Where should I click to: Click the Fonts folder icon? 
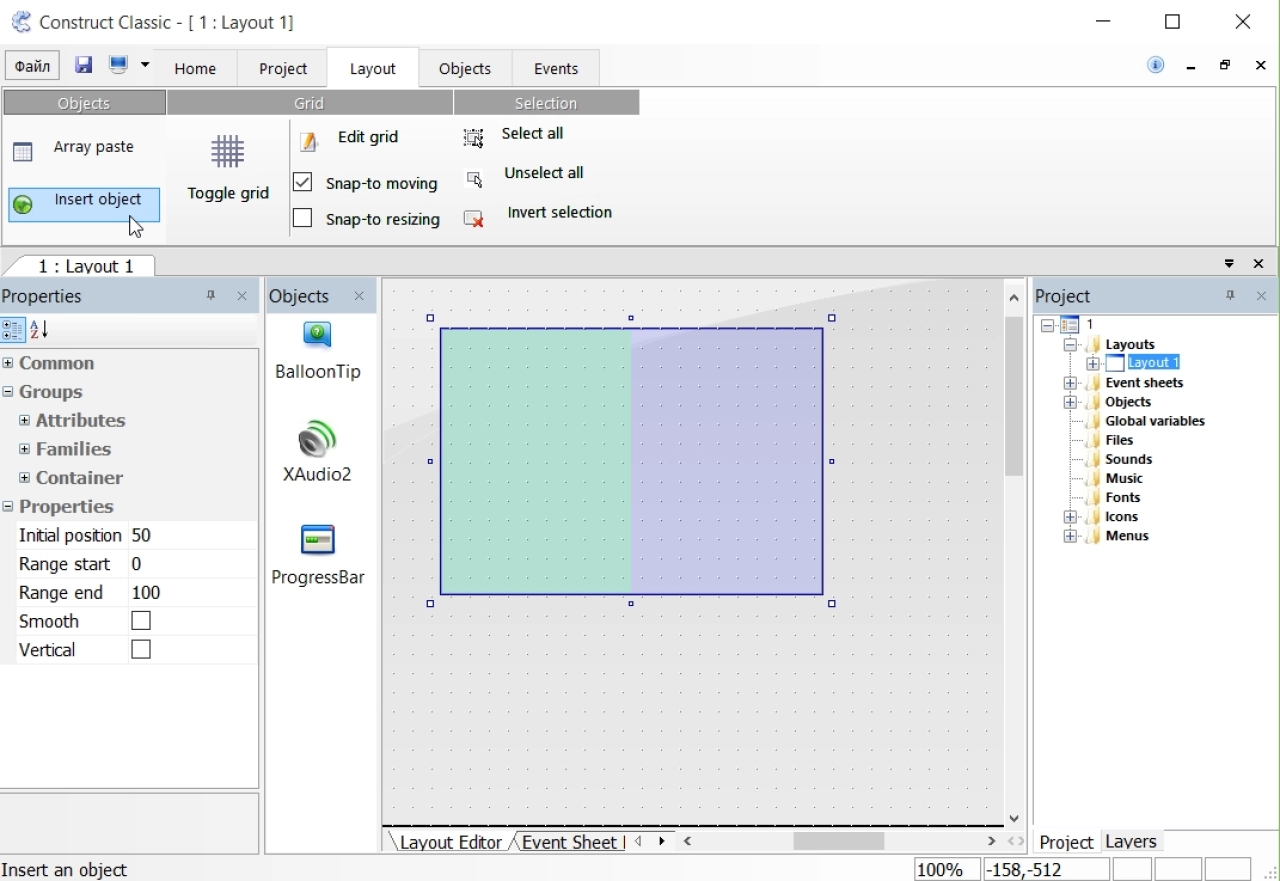point(1093,498)
